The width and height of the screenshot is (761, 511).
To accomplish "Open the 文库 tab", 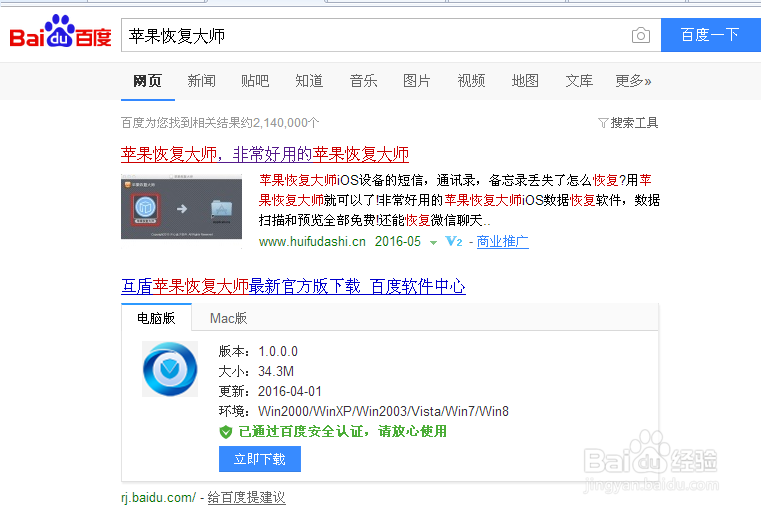I will pos(579,81).
